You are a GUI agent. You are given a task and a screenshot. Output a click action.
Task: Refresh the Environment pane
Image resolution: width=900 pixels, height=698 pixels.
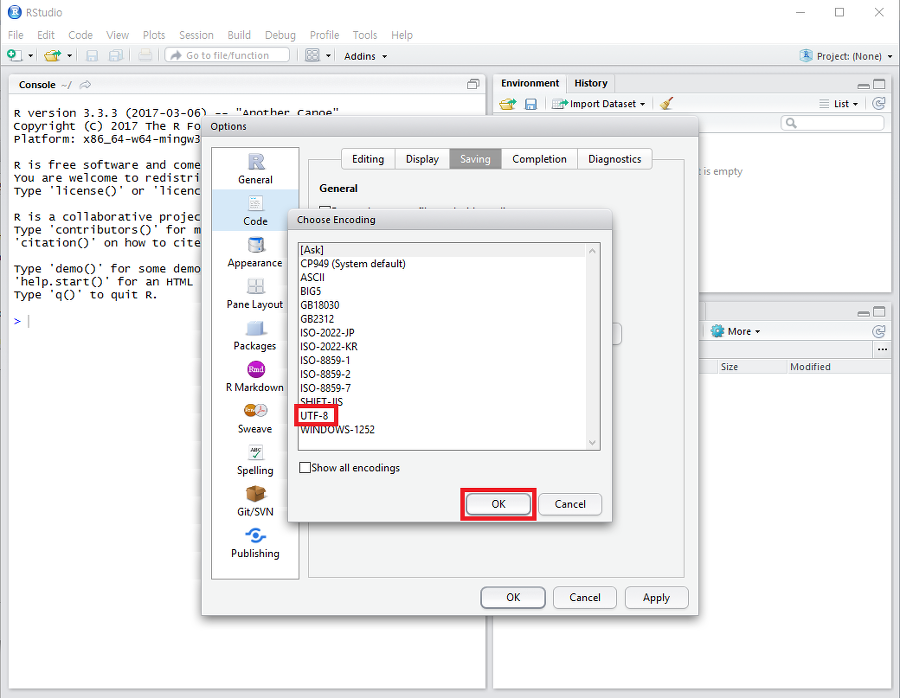(x=878, y=103)
